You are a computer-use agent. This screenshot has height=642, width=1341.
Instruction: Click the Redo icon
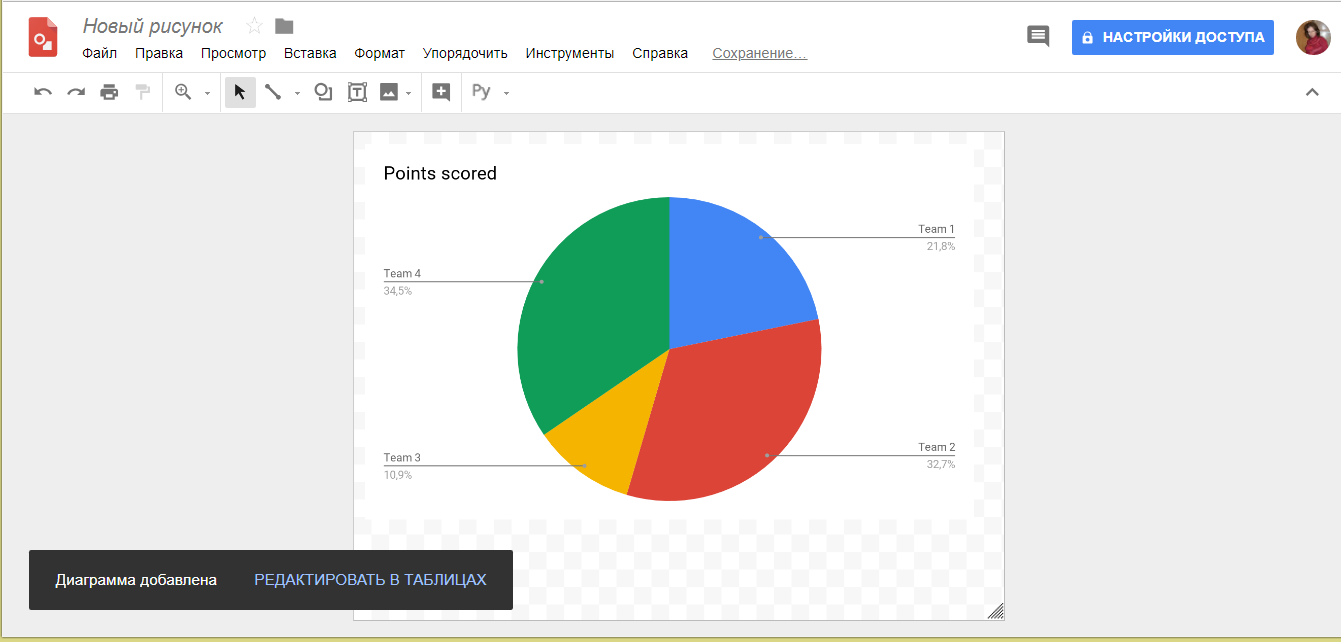point(75,91)
